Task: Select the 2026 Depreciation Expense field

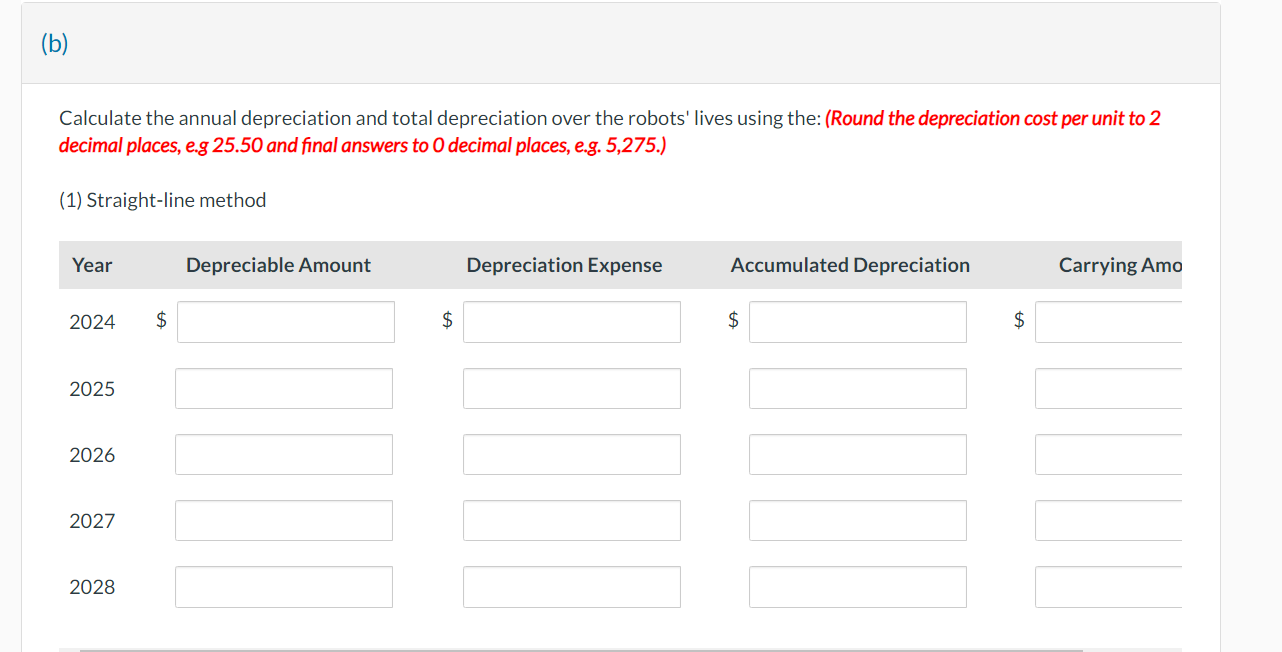Action: 571,454
